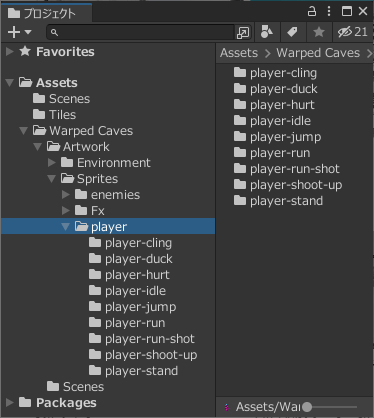Viewport: 374px width, 418px height.
Task: Click Warped Caves in breadcrumb path
Action: (x=318, y=53)
